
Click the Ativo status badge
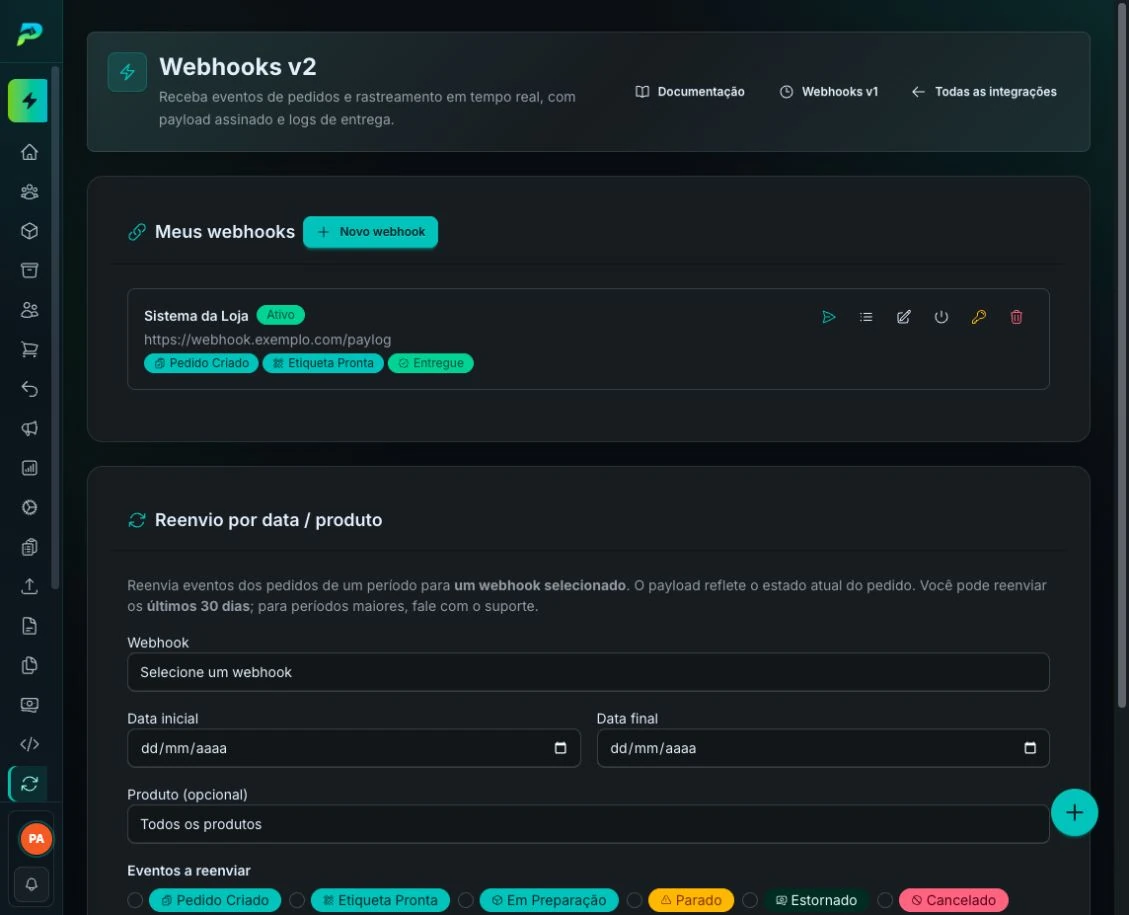[281, 315]
